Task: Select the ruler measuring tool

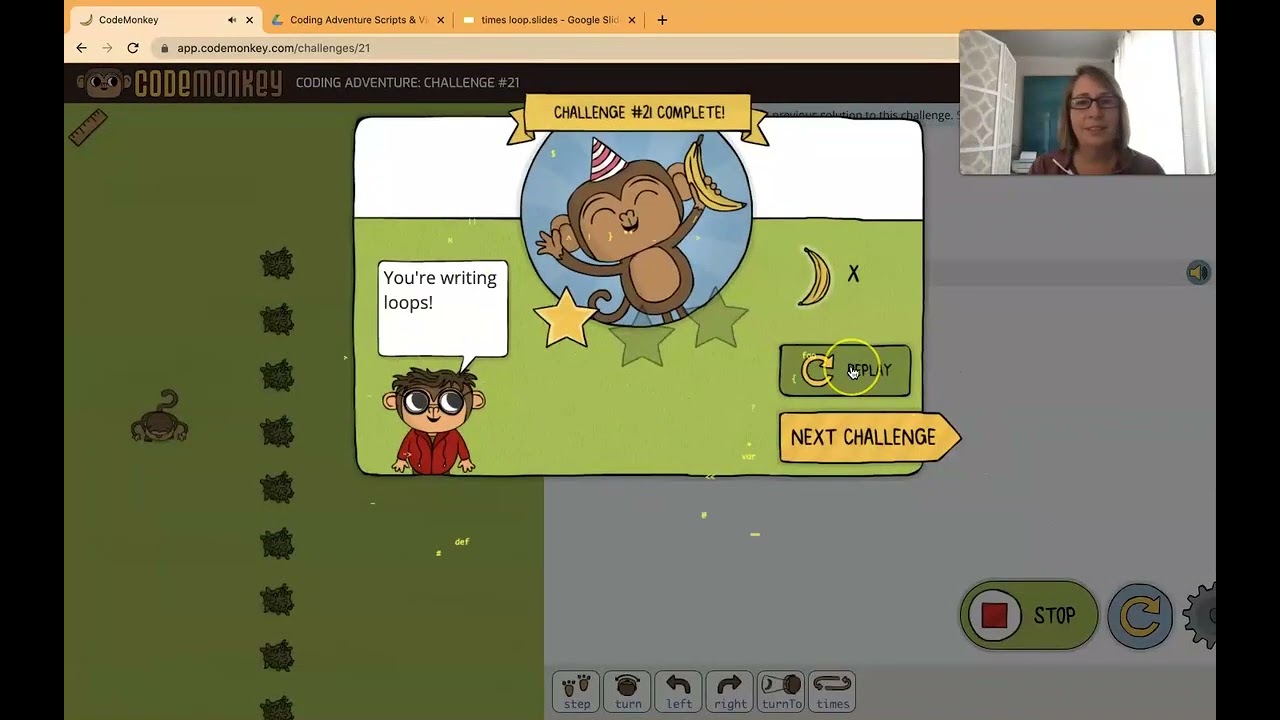Action: point(88,128)
